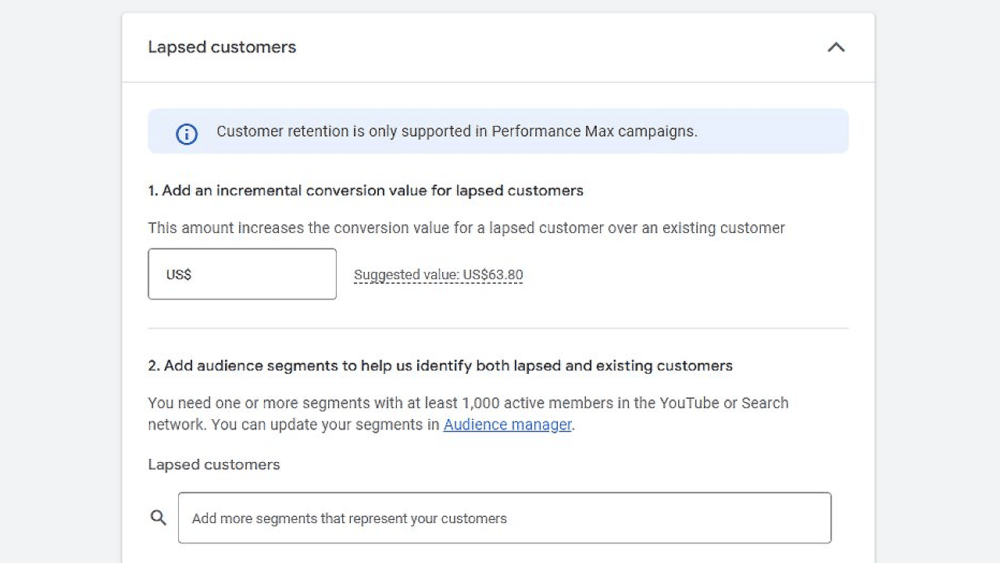Select the heading Add audience segments to help
The width and height of the screenshot is (1000, 563).
click(x=440, y=366)
